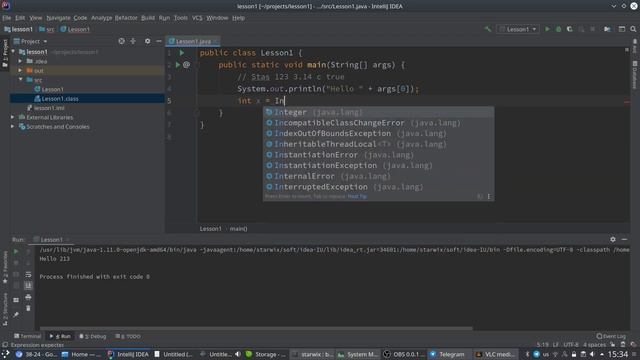Screen dimensions: 640x360
Task: Click the taskbar clock showing 15:34
Action: pos(618,354)
